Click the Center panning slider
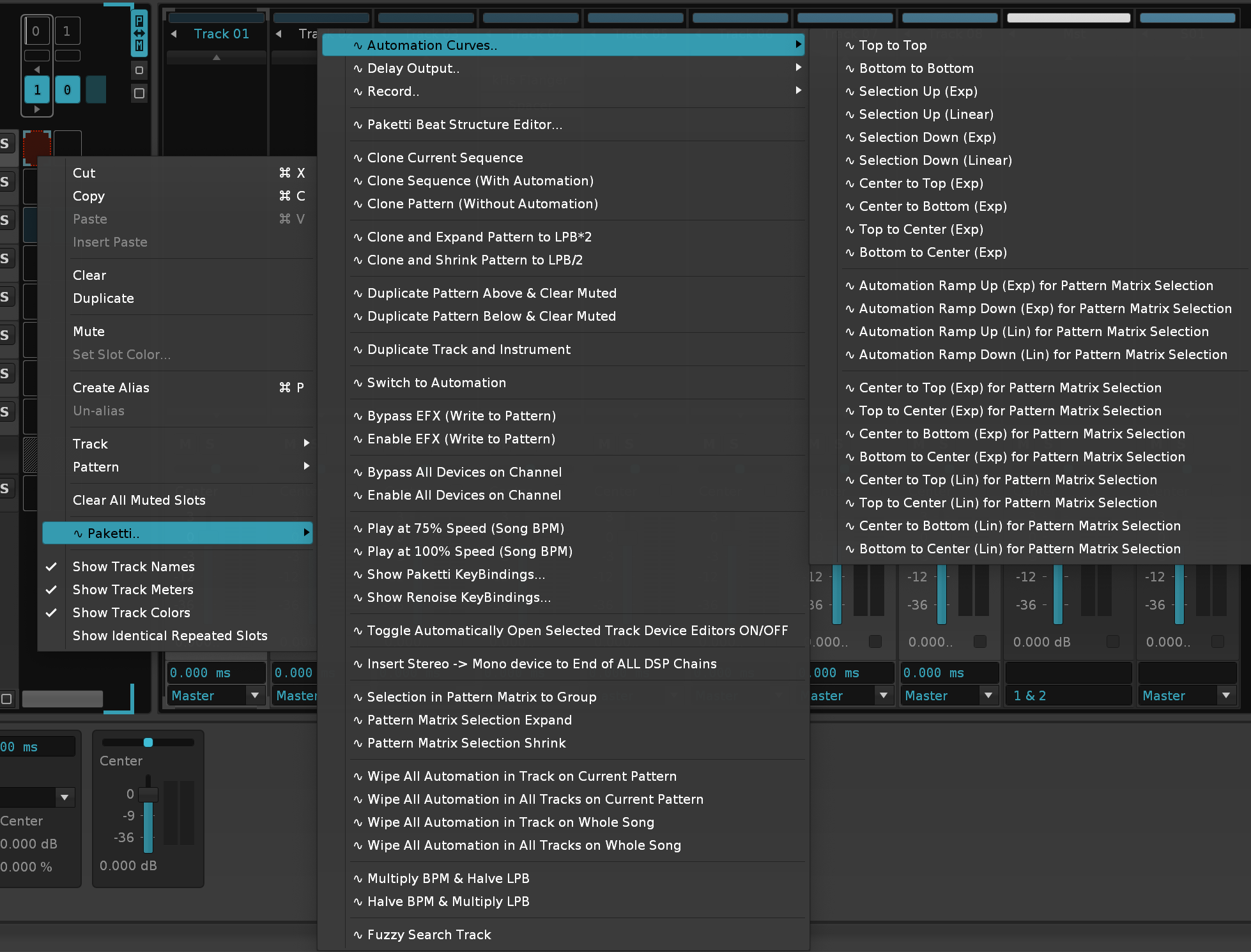 pyautogui.click(x=148, y=742)
